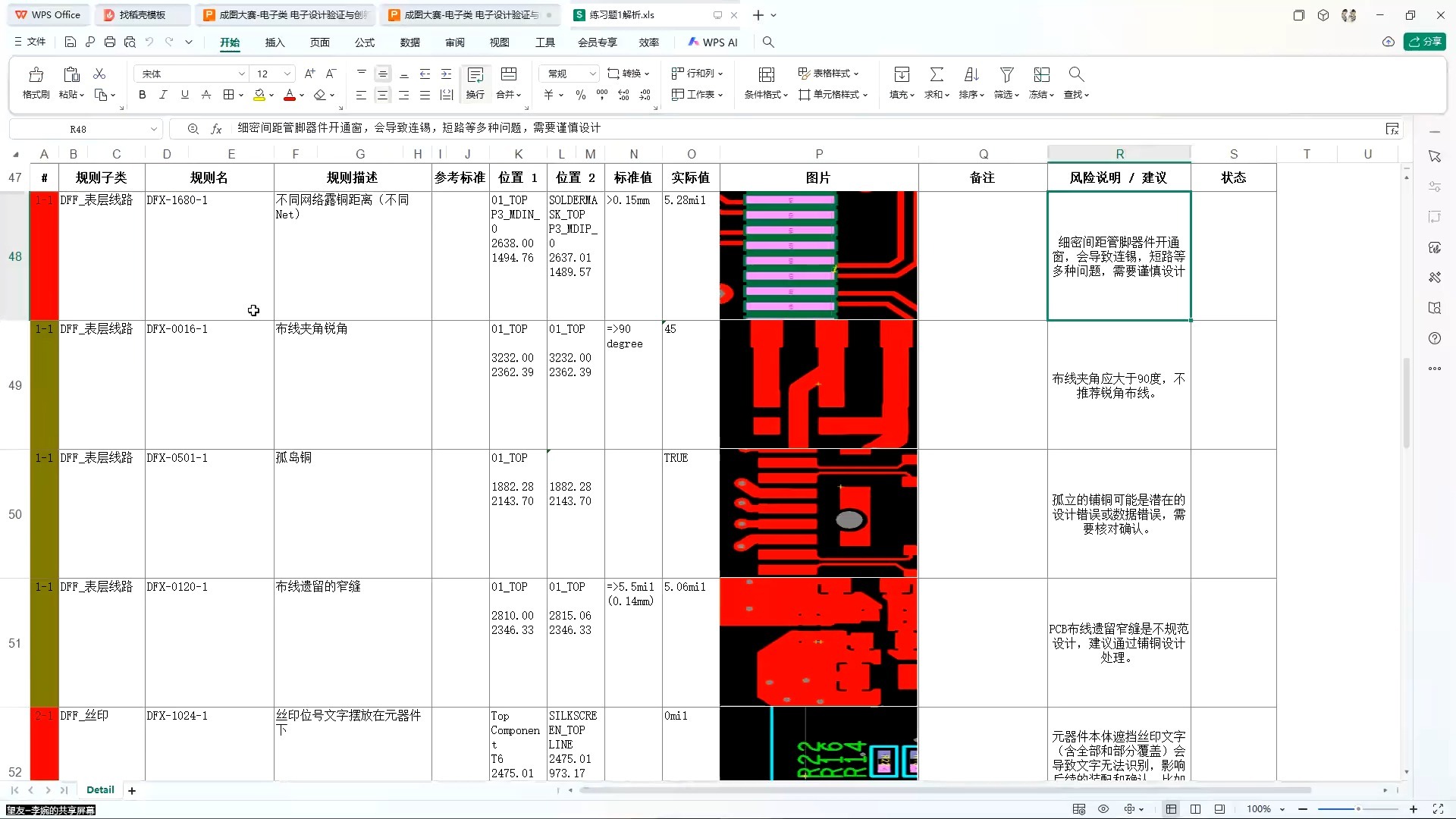Click the Cut scissors icon
This screenshot has width=1456, height=819.
tap(99, 74)
